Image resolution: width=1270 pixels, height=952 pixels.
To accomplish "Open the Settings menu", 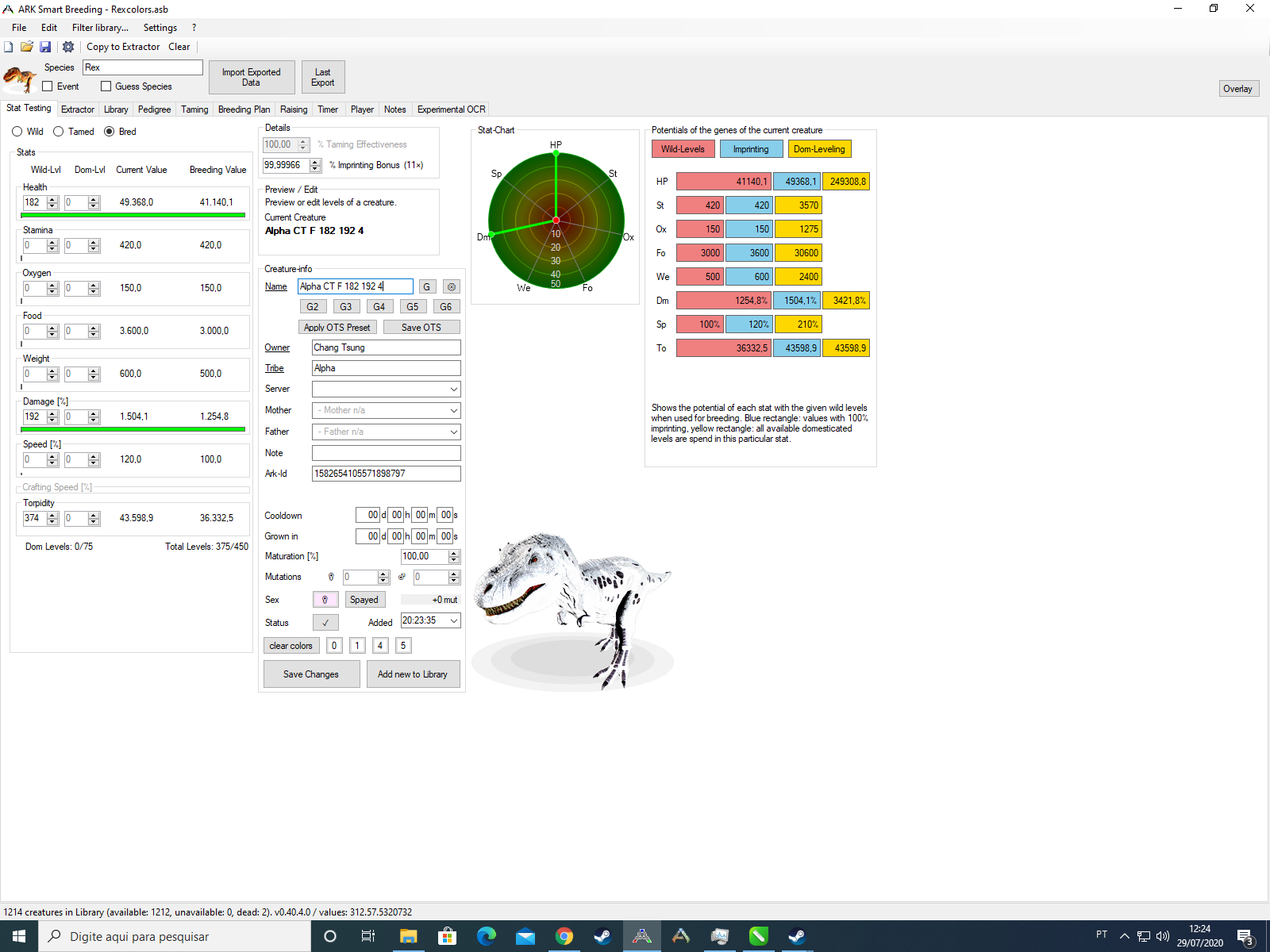I will 160,28.
